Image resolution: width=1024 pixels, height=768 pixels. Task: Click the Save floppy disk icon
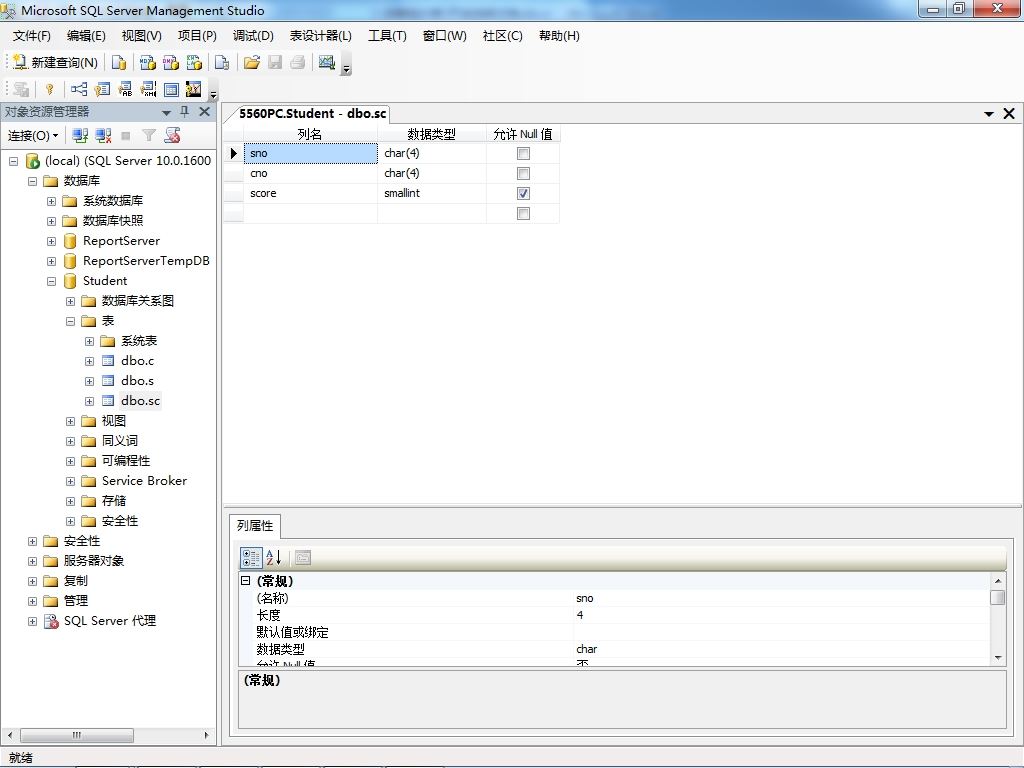(x=275, y=62)
